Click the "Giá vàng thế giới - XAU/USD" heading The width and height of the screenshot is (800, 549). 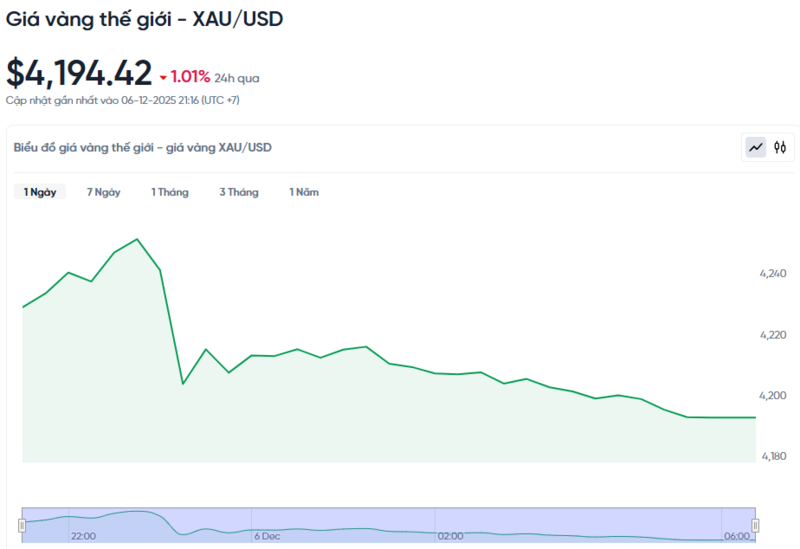(144, 19)
